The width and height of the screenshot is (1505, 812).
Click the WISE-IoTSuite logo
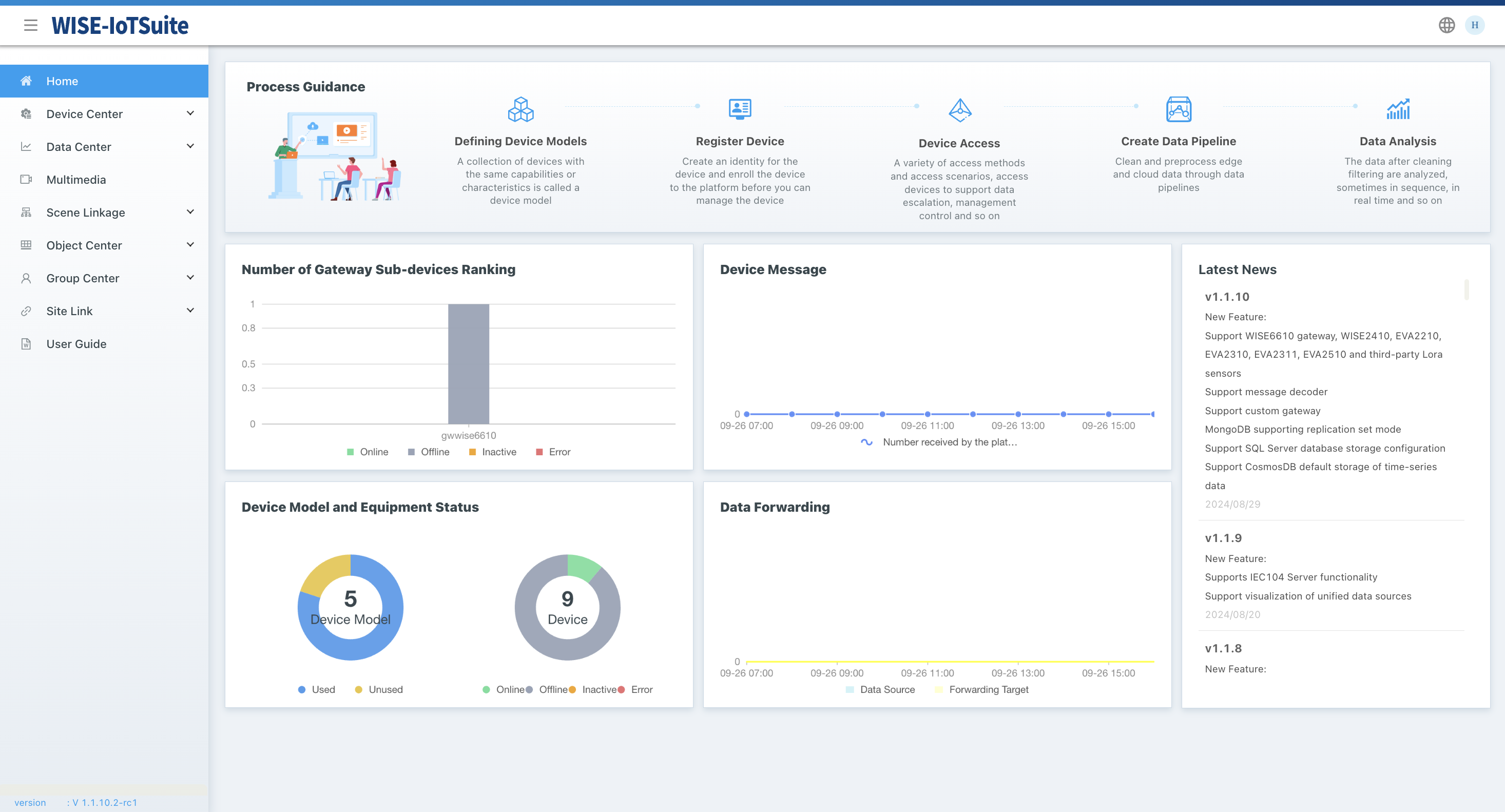120,25
